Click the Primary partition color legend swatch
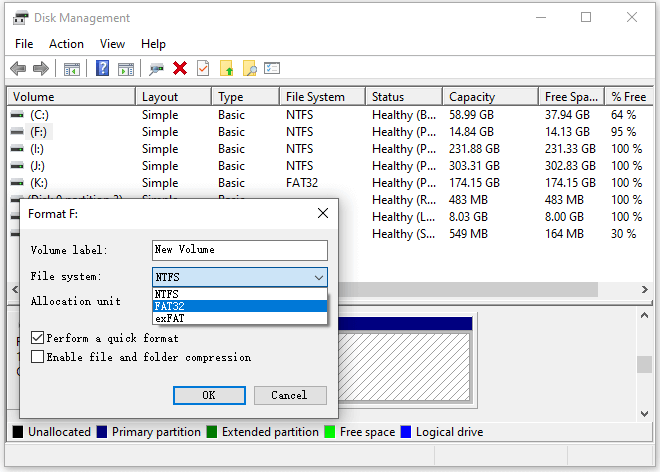660x472 pixels. pos(102,432)
